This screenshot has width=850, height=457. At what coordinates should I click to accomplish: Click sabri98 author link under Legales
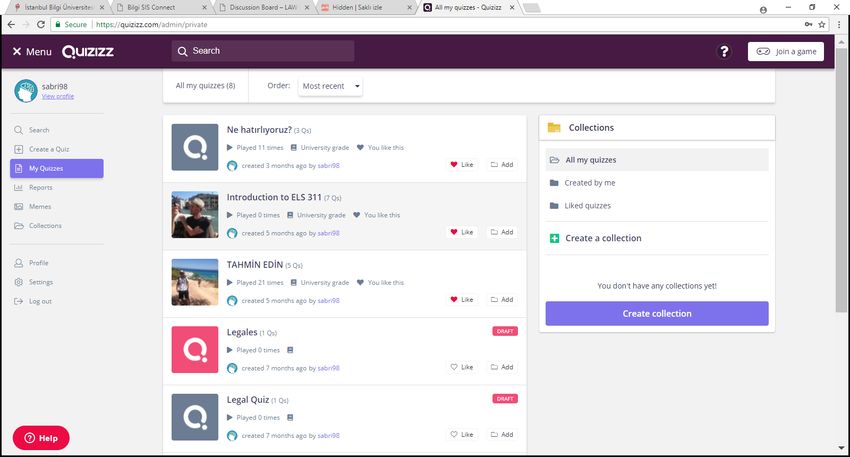329,368
